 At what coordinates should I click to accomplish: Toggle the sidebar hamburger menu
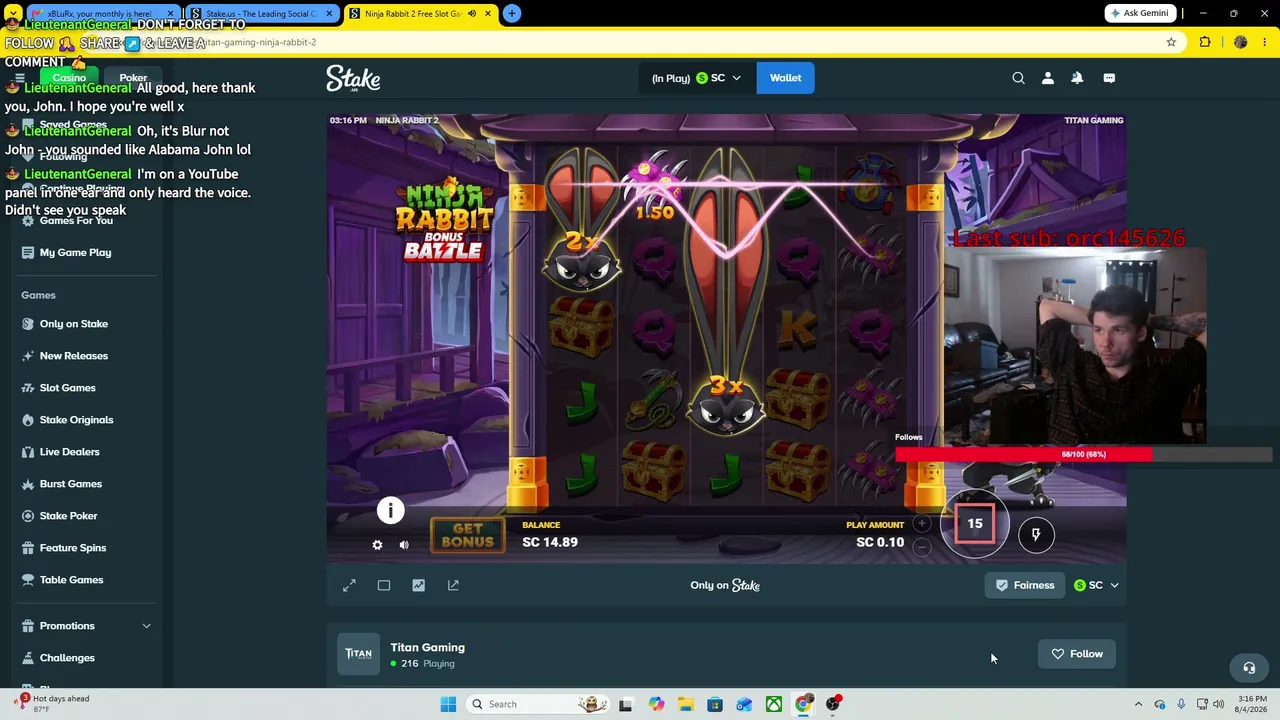[x=19, y=78]
